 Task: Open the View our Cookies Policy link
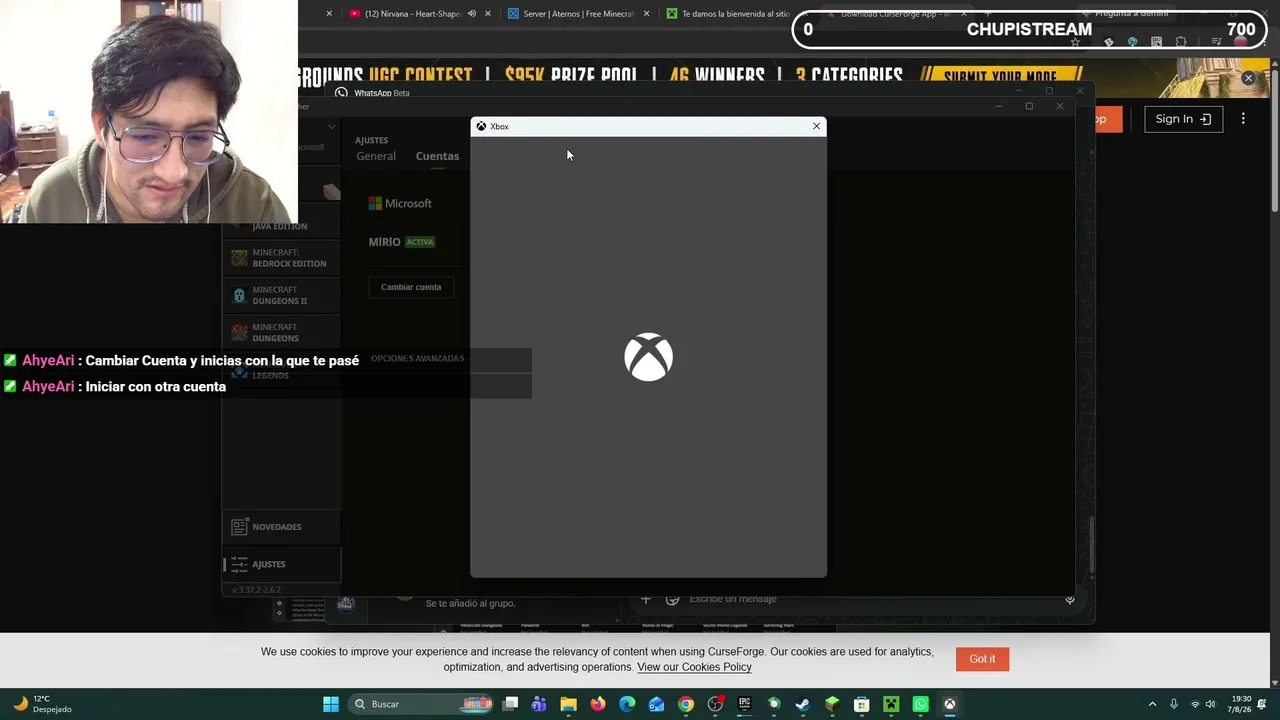694,667
